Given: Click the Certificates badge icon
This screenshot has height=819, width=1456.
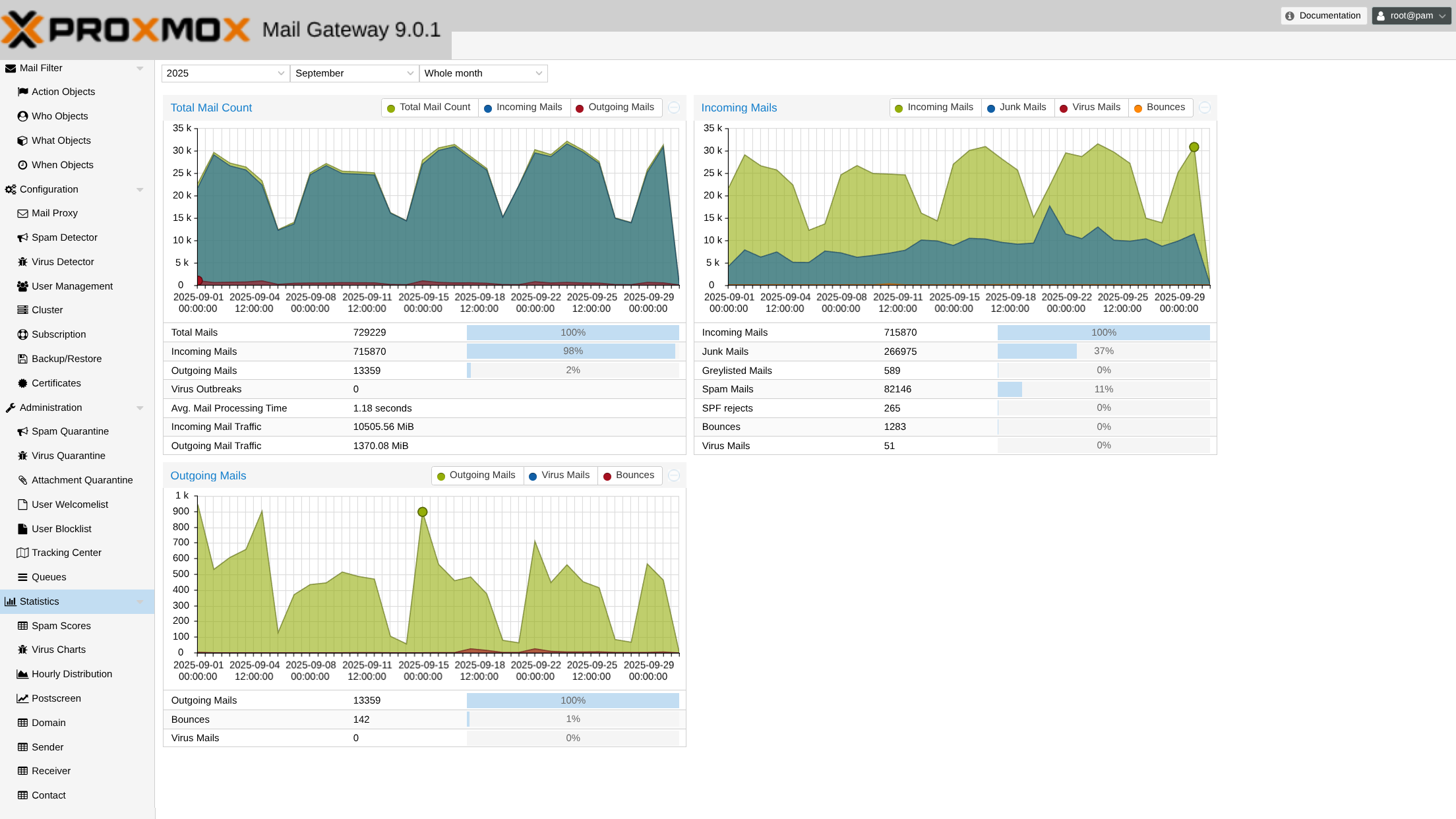Looking at the screenshot, I should (22, 383).
